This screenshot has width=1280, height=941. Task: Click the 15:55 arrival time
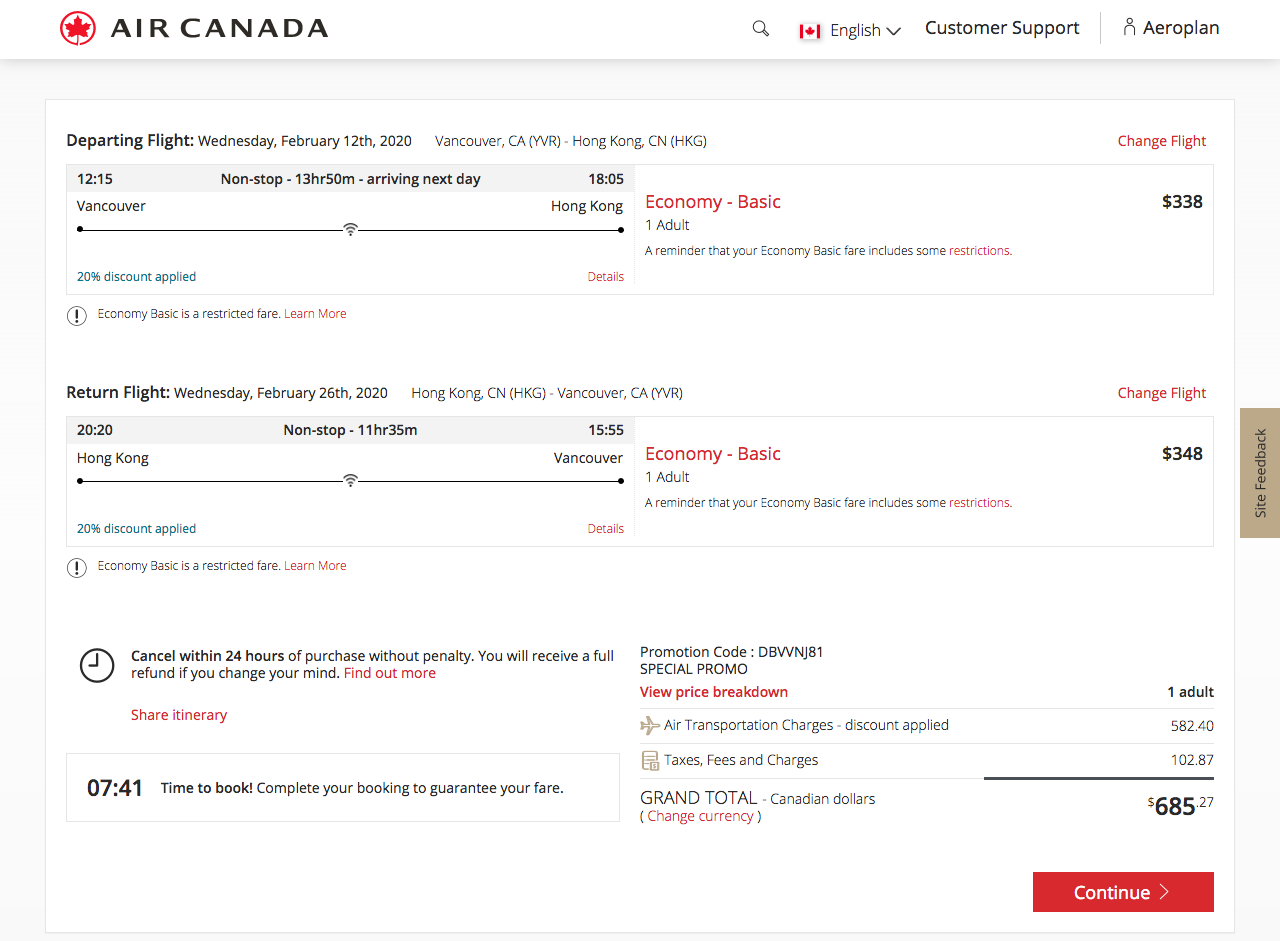pos(606,431)
